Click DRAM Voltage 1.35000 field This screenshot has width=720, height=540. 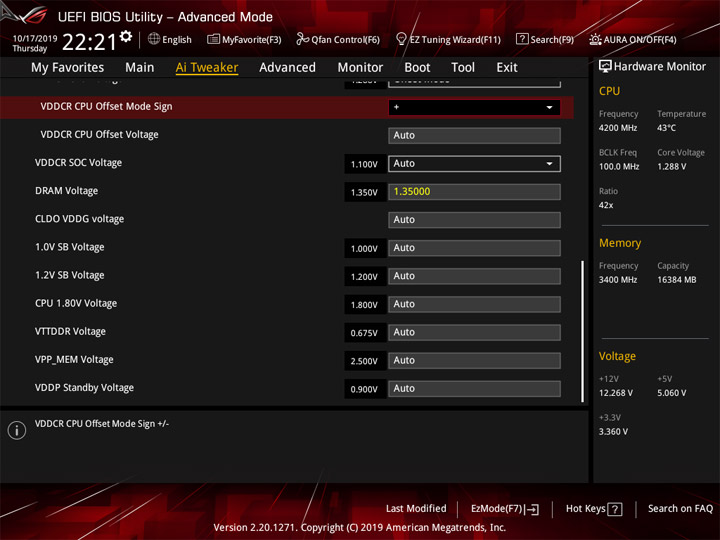click(x=474, y=191)
